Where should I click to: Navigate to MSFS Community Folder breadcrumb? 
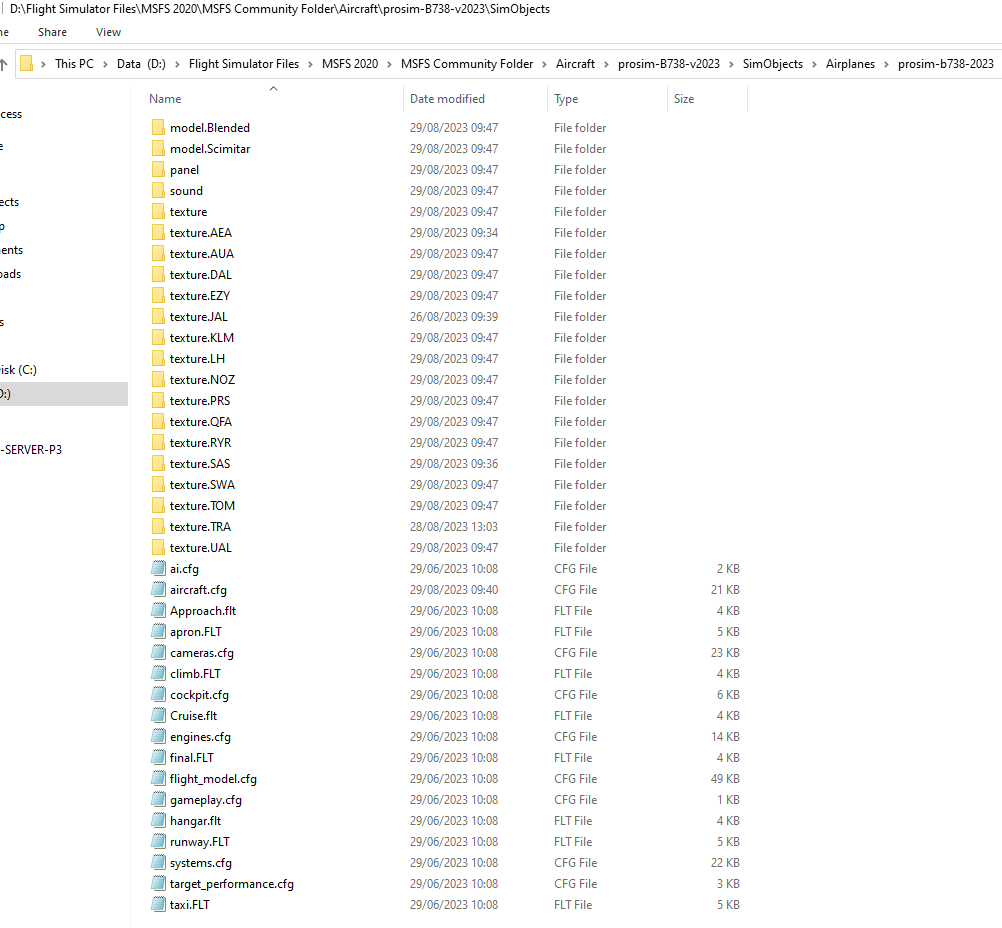click(x=466, y=64)
